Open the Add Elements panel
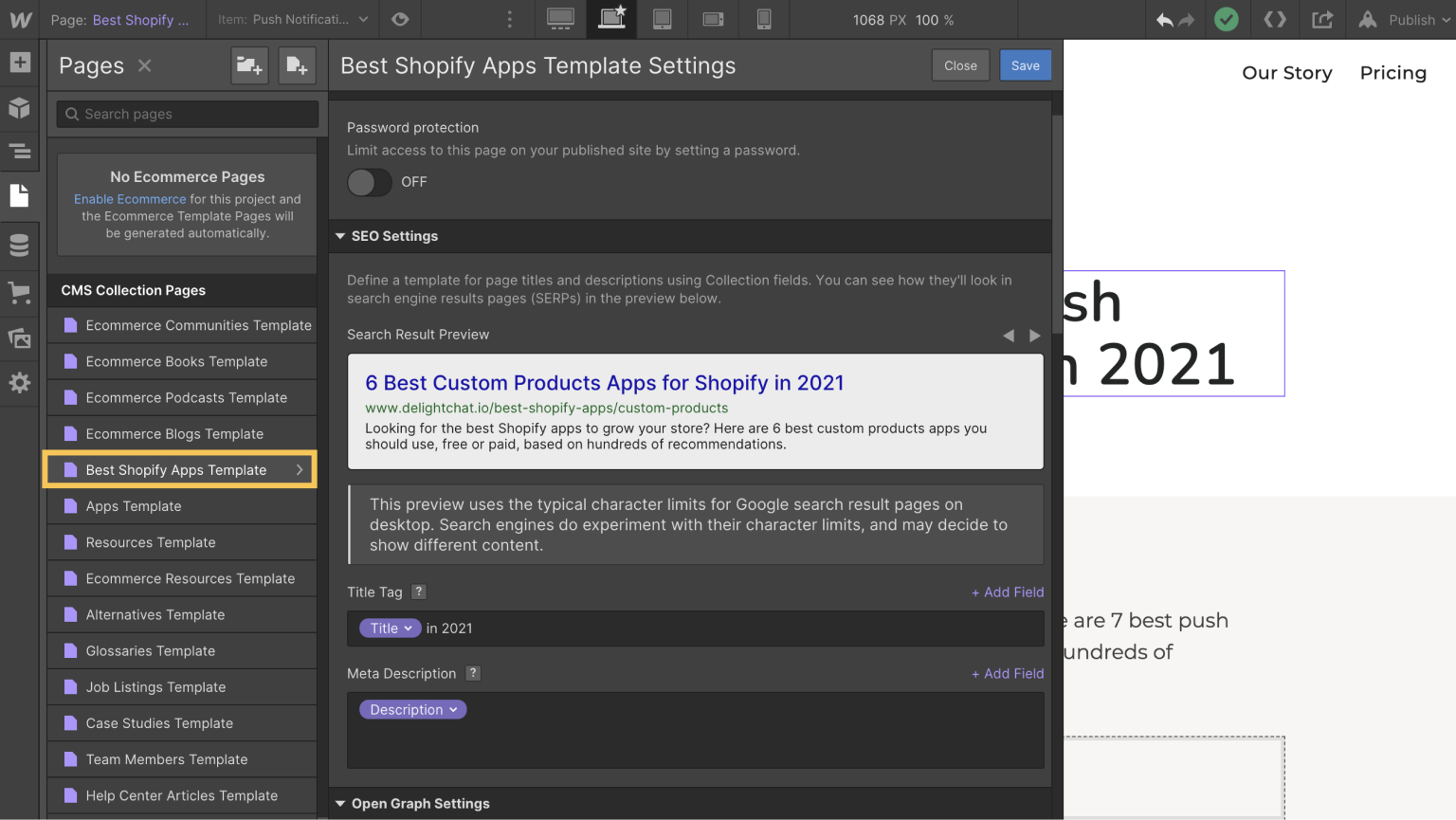Image resolution: width=1456 pixels, height=820 pixels. coord(20,63)
